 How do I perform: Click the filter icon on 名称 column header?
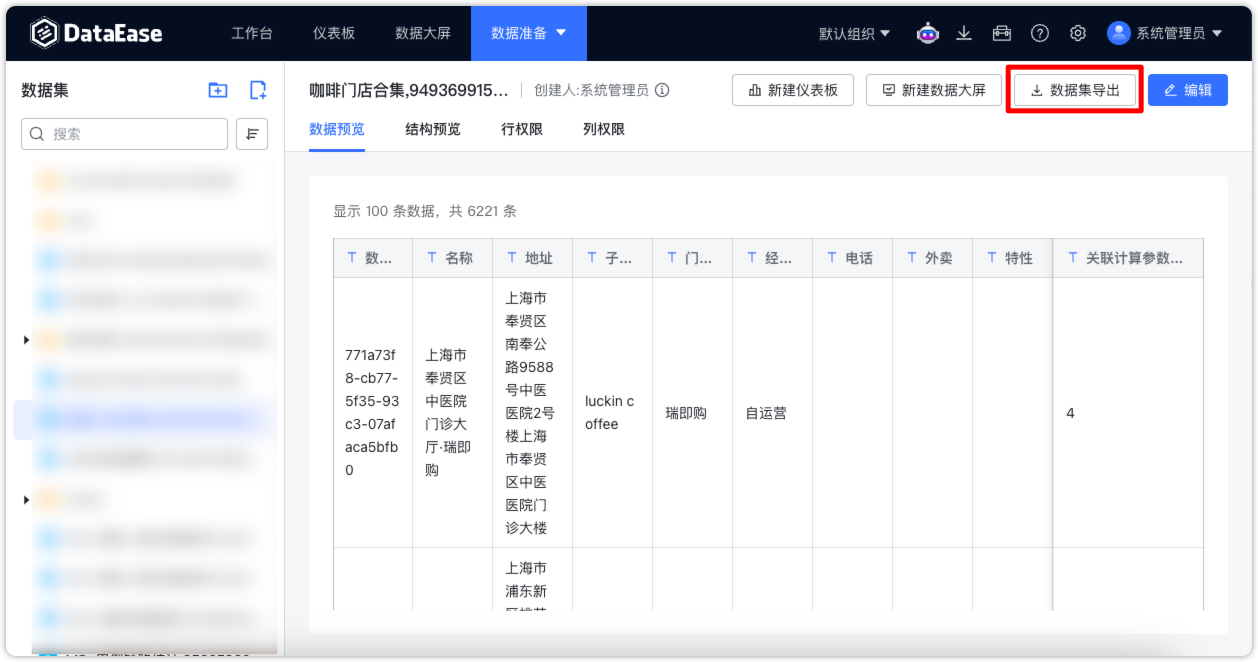click(x=431, y=257)
